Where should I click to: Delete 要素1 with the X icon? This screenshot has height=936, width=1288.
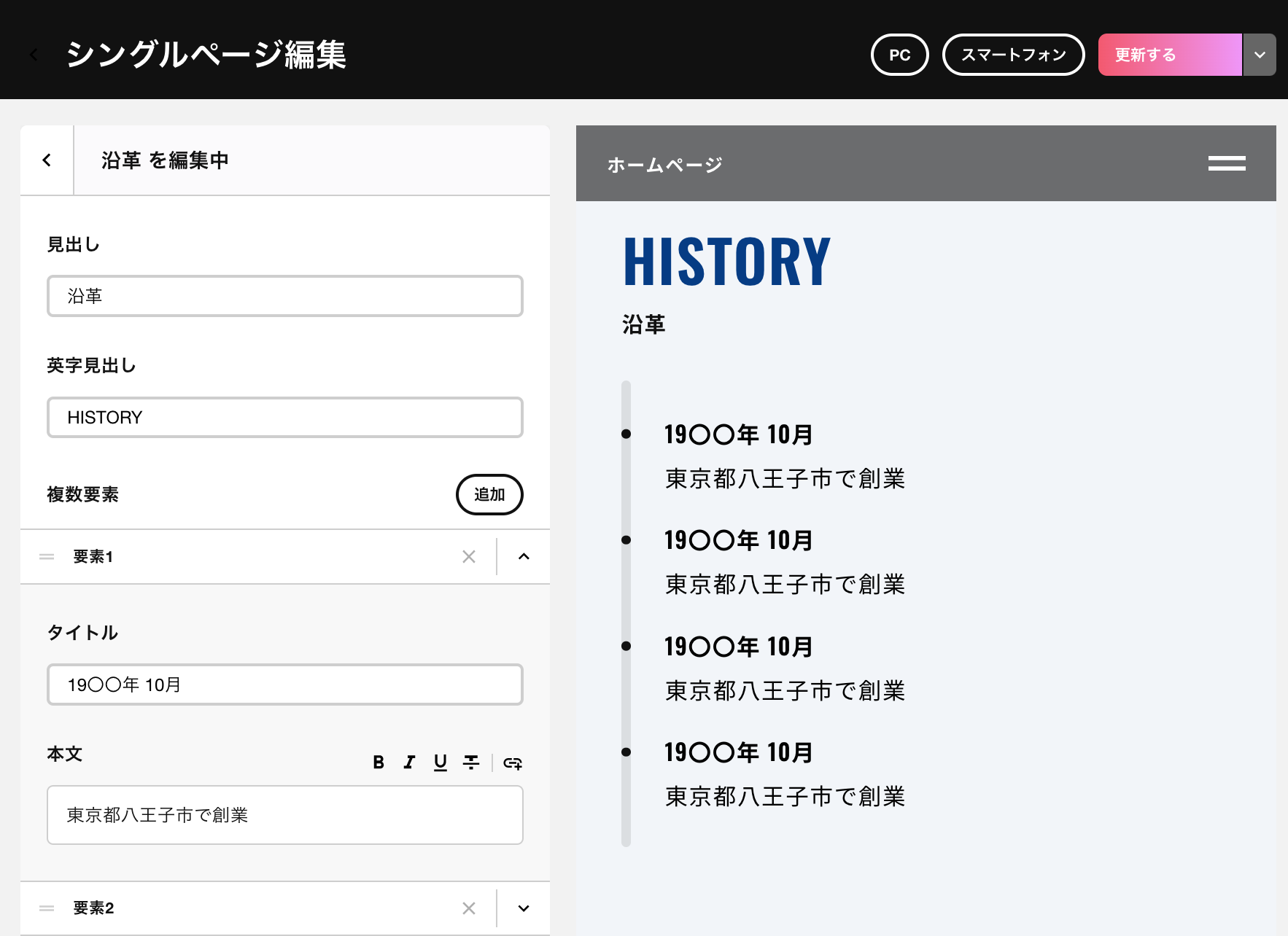(469, 557)
